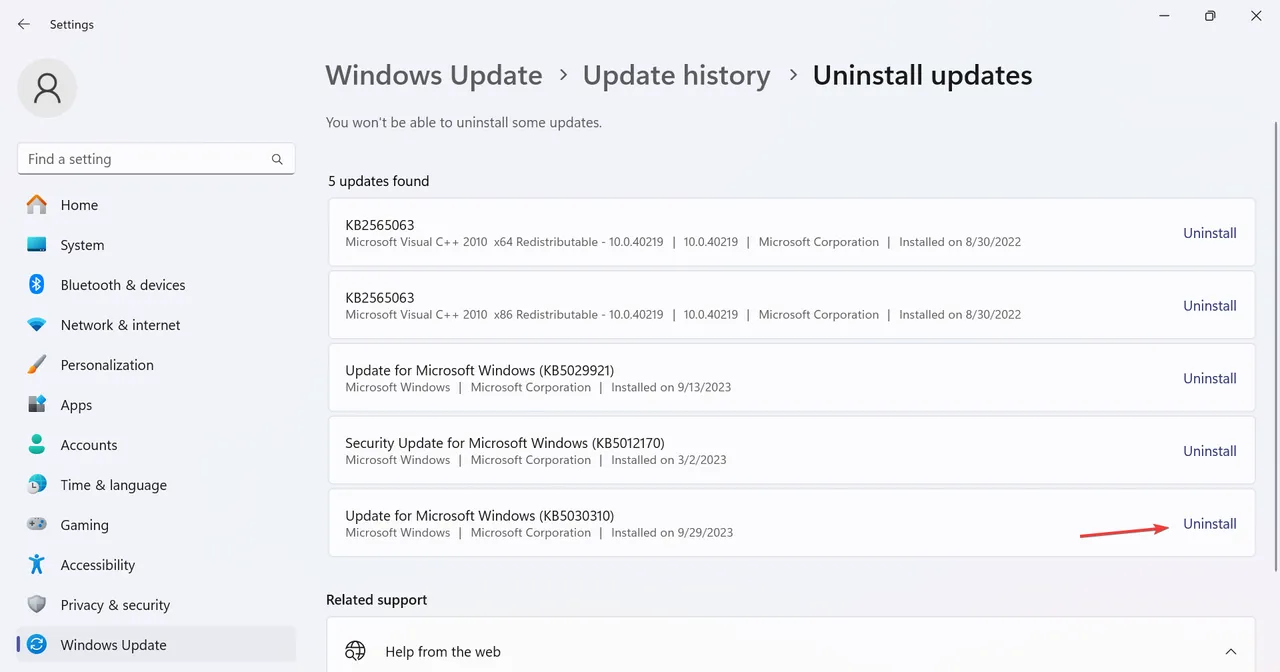This screenshot has width=1280, height=672.
Task: Click the search magnifier icon
Action: pos(277,159)
